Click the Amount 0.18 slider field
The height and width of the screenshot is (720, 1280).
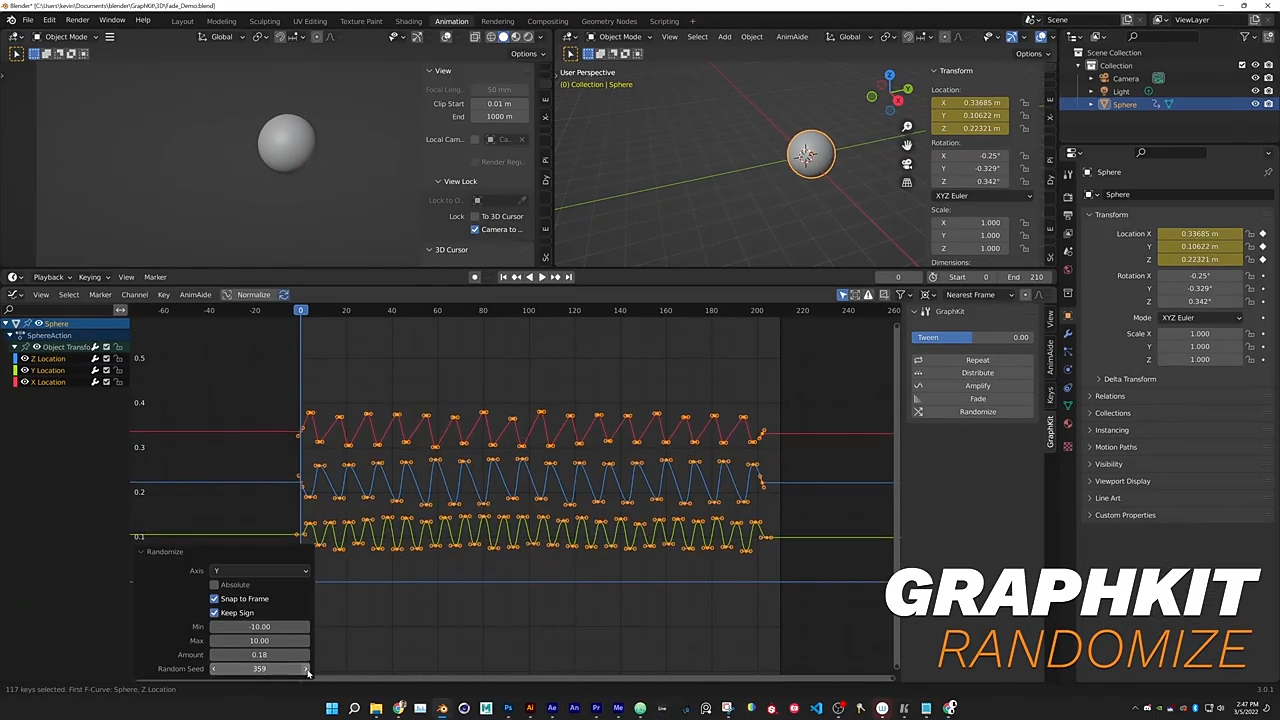point(259,655)
